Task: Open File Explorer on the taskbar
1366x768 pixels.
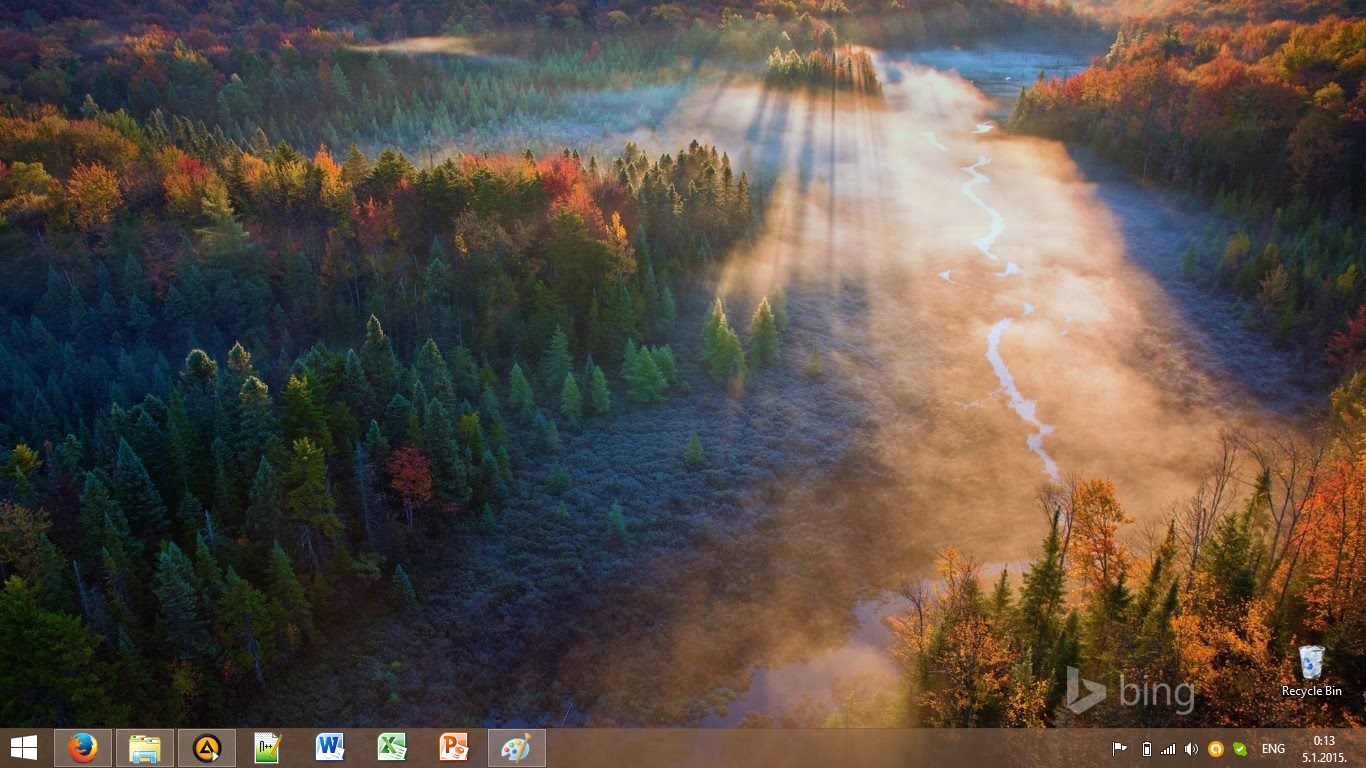Action: [145, 748]
